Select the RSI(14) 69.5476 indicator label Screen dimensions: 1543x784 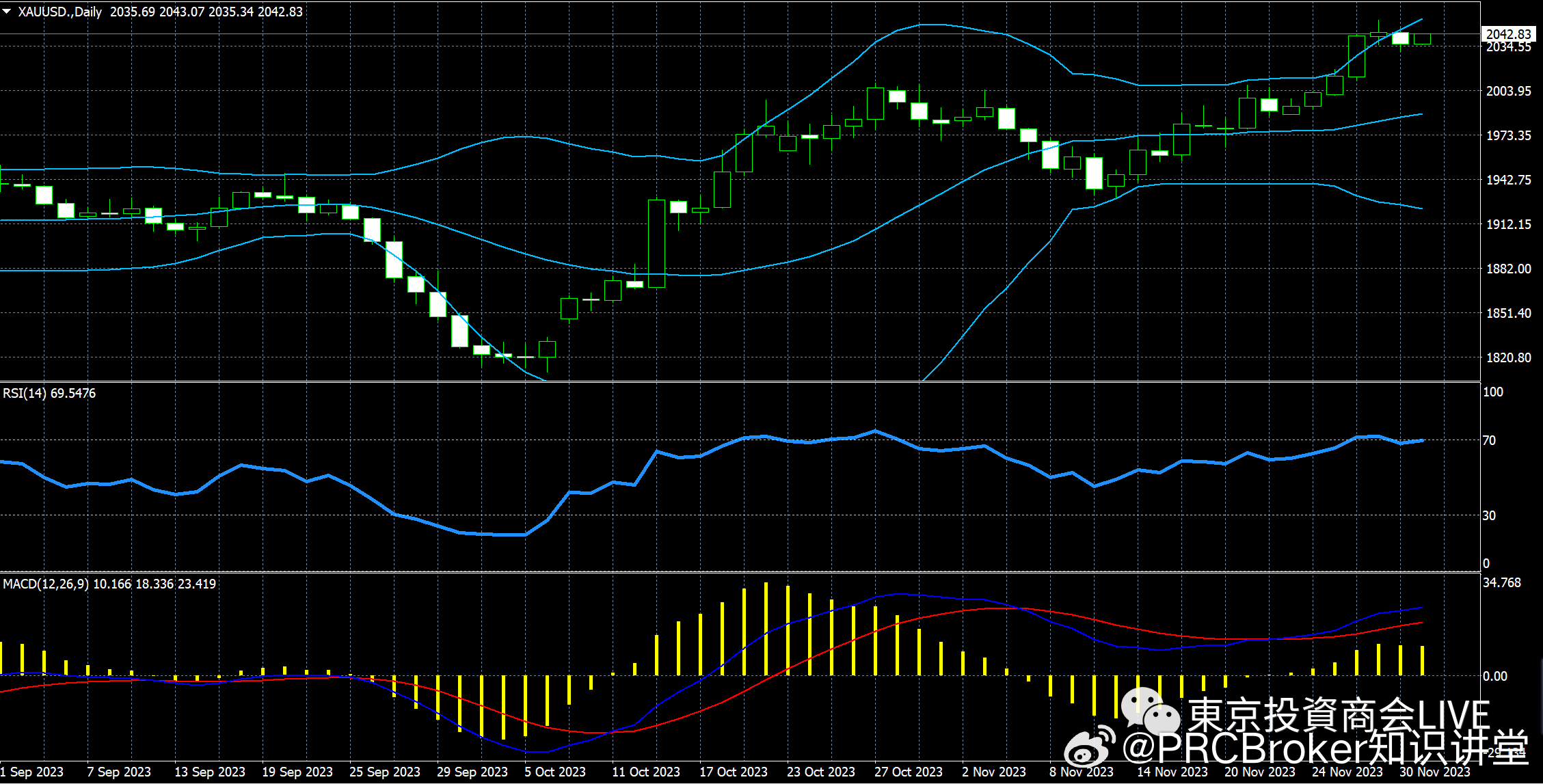[x=49, y=393]
